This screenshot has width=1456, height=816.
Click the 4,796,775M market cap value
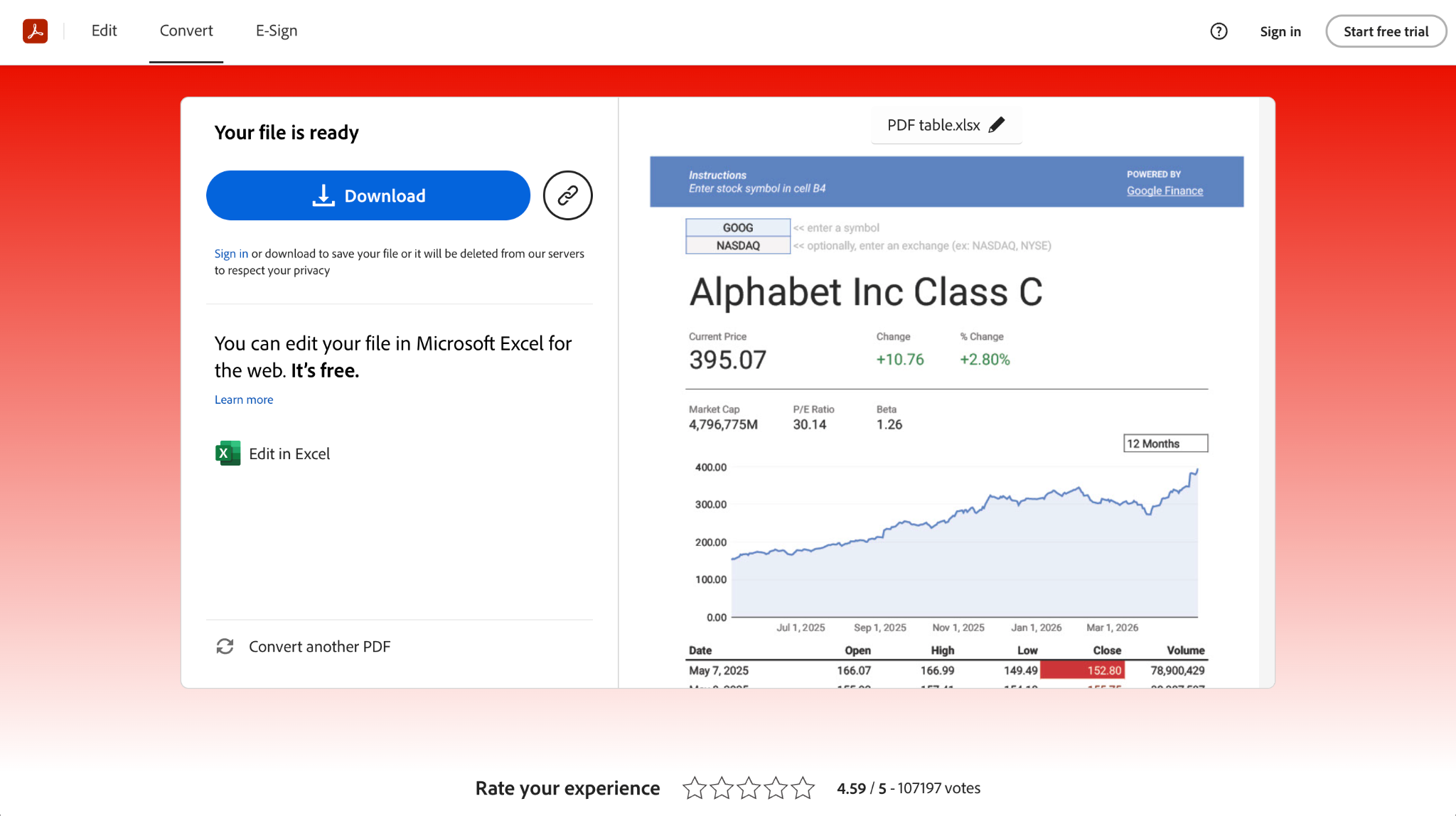pyautogui.click(x=723, y=424)
